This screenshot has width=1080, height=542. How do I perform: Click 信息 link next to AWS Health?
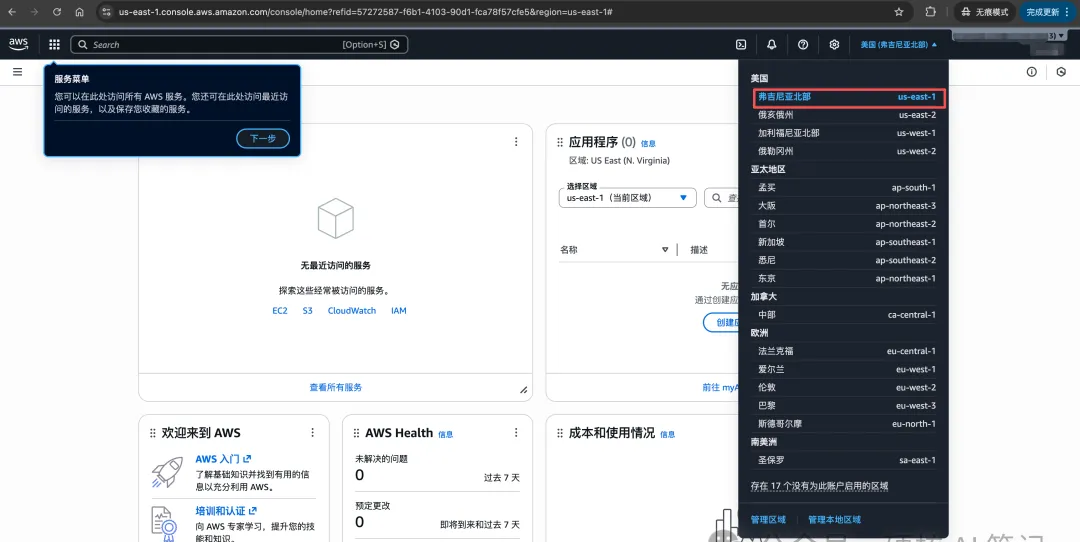click(446, 435)
